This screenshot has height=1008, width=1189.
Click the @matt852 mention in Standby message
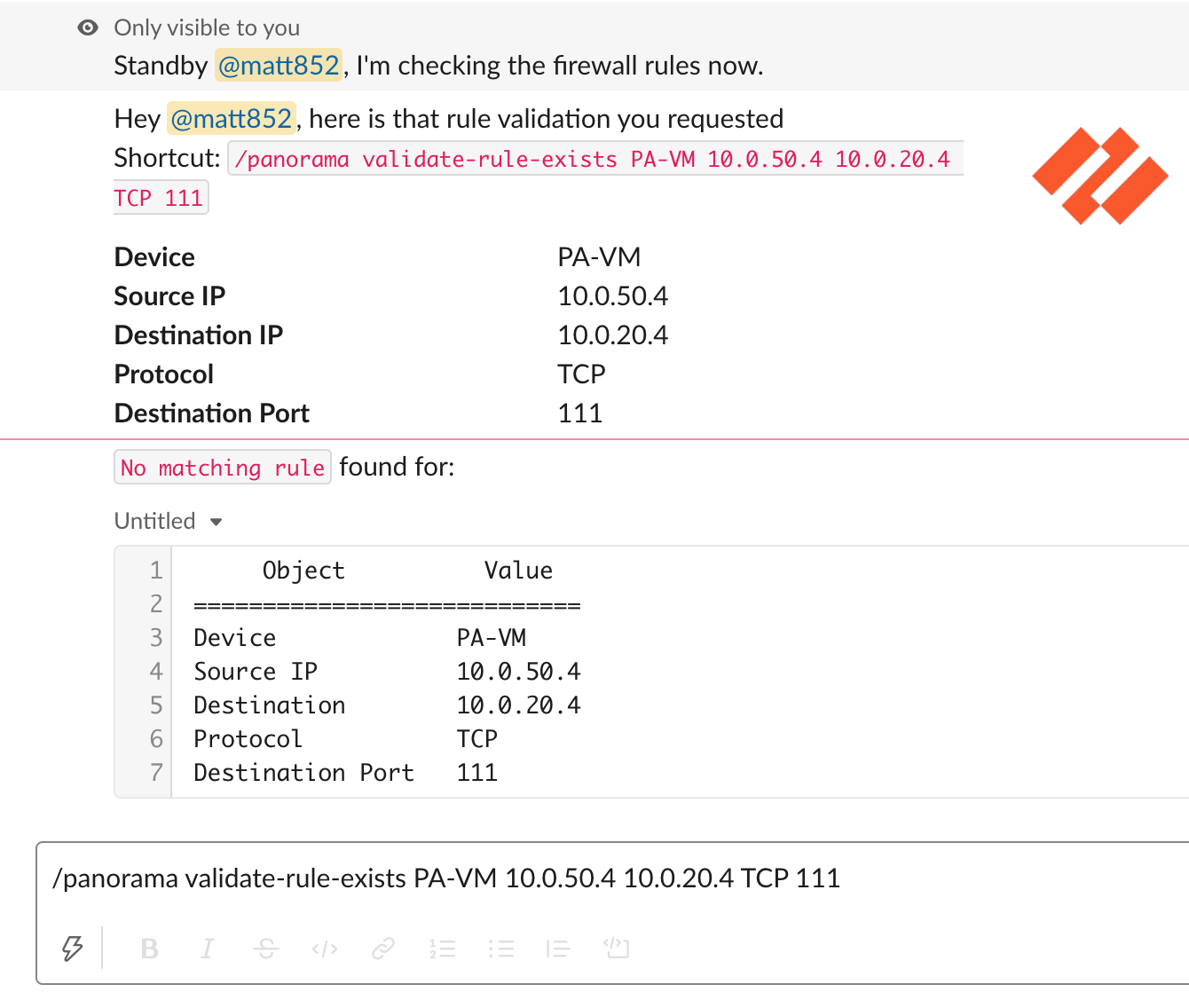click(x=279, y=66)
